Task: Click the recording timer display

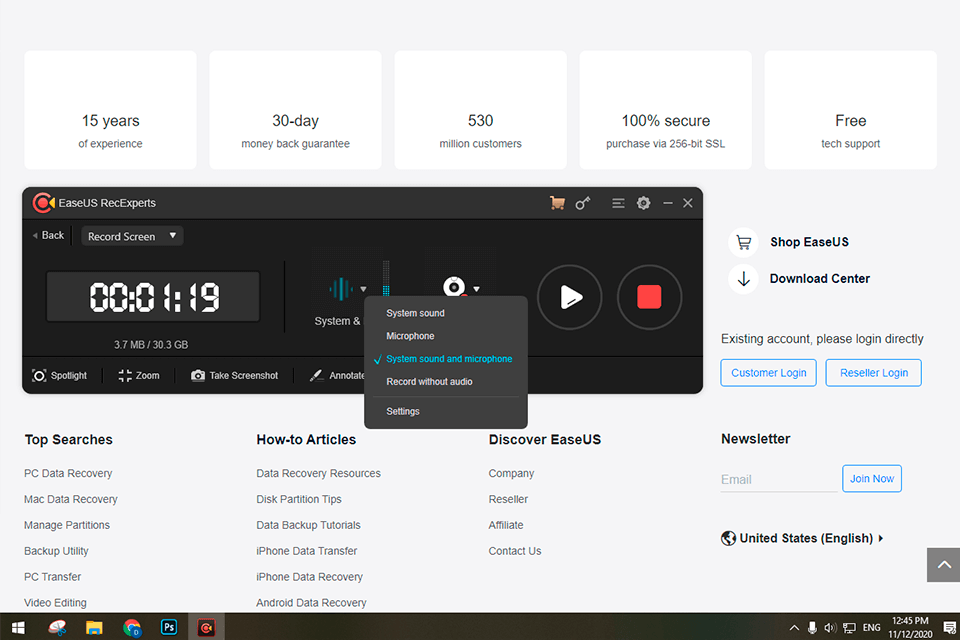Action: pyautogui.click(x=153, y=297)
